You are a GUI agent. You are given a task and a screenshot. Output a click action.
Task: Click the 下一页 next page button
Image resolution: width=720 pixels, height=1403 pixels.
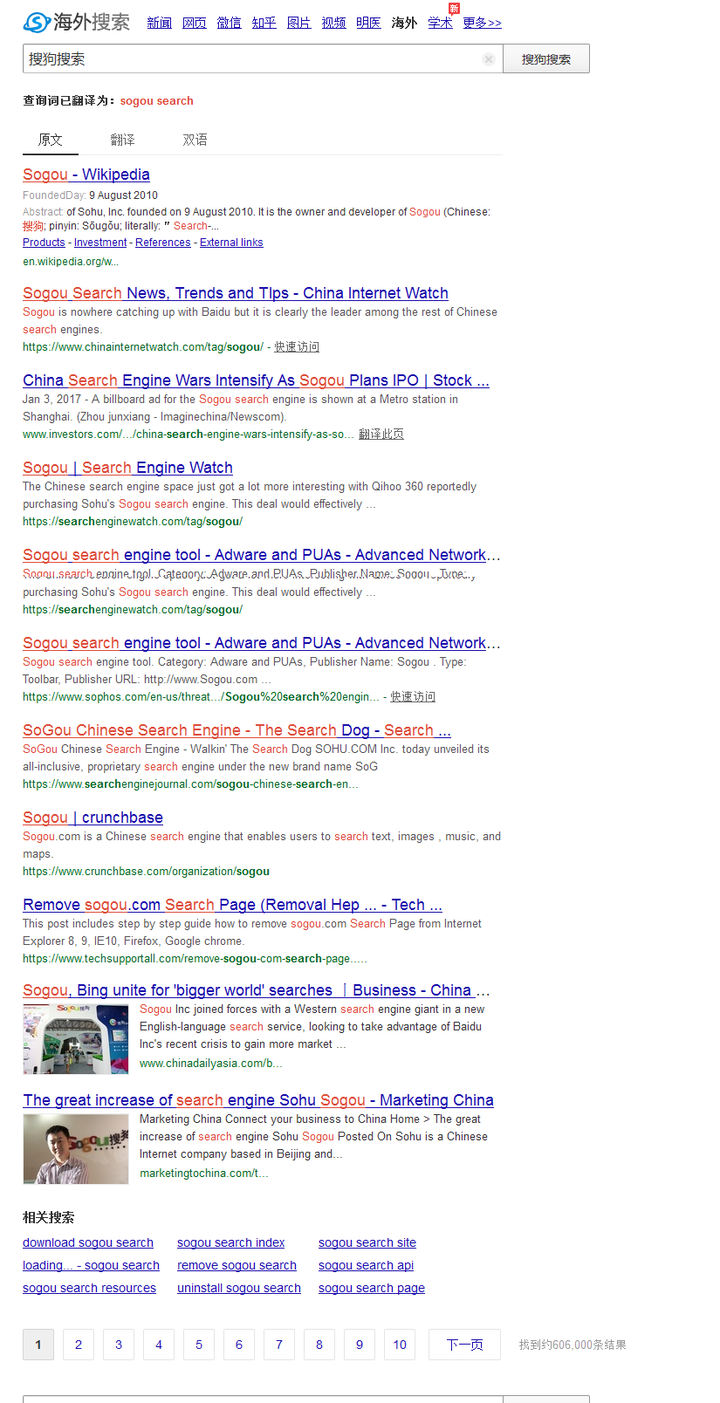pyautogui.click(x=464, y=1344)
